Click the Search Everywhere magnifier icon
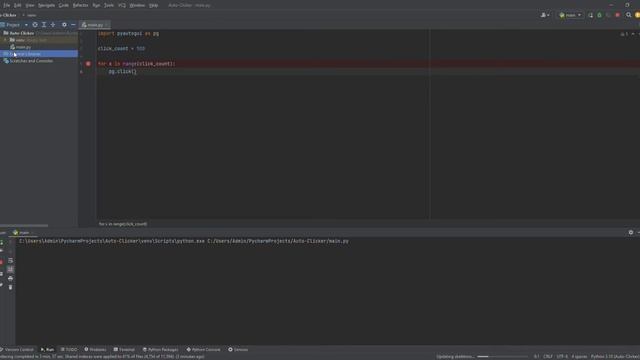 (629, 15)
